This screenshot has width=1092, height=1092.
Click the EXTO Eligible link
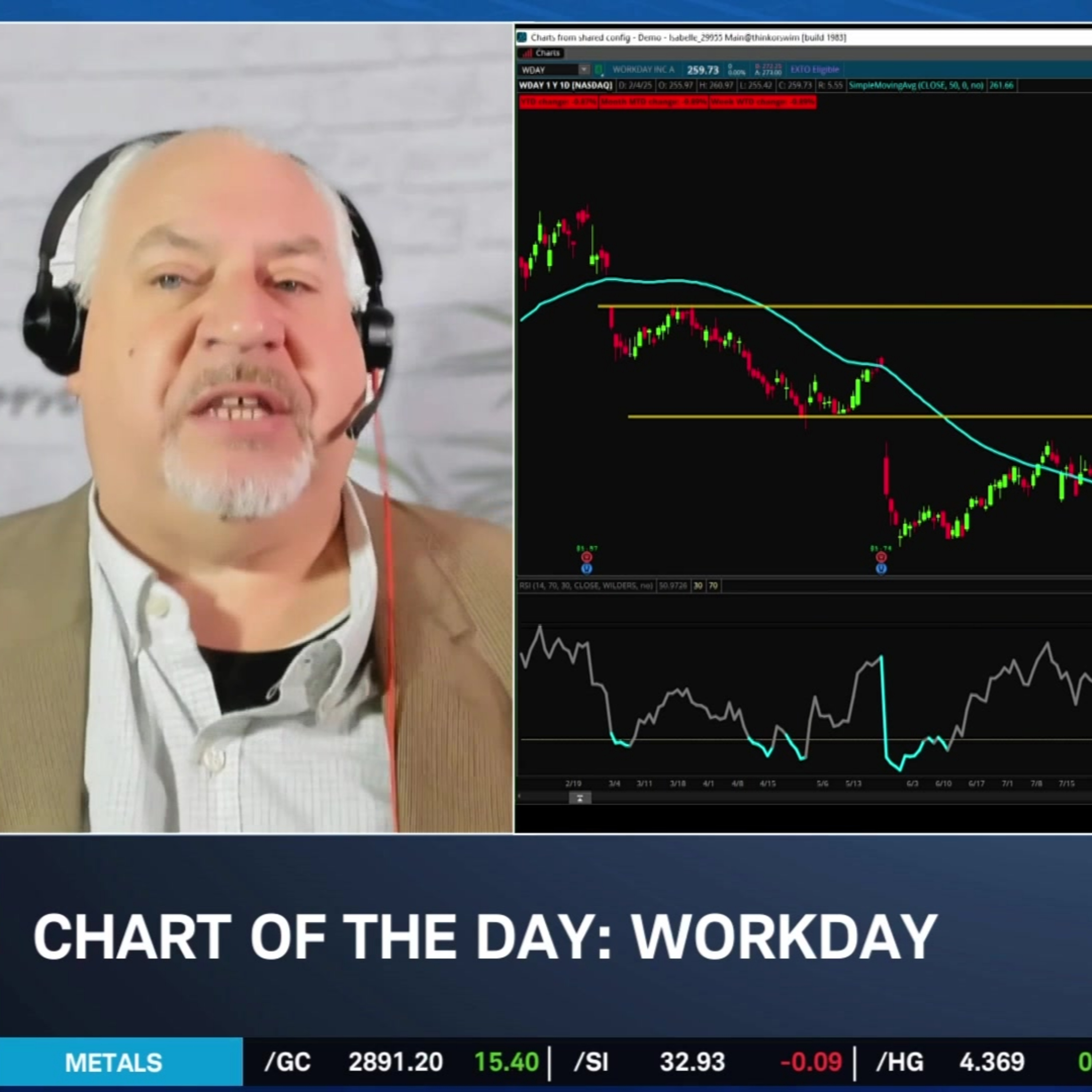pos(815,70)
